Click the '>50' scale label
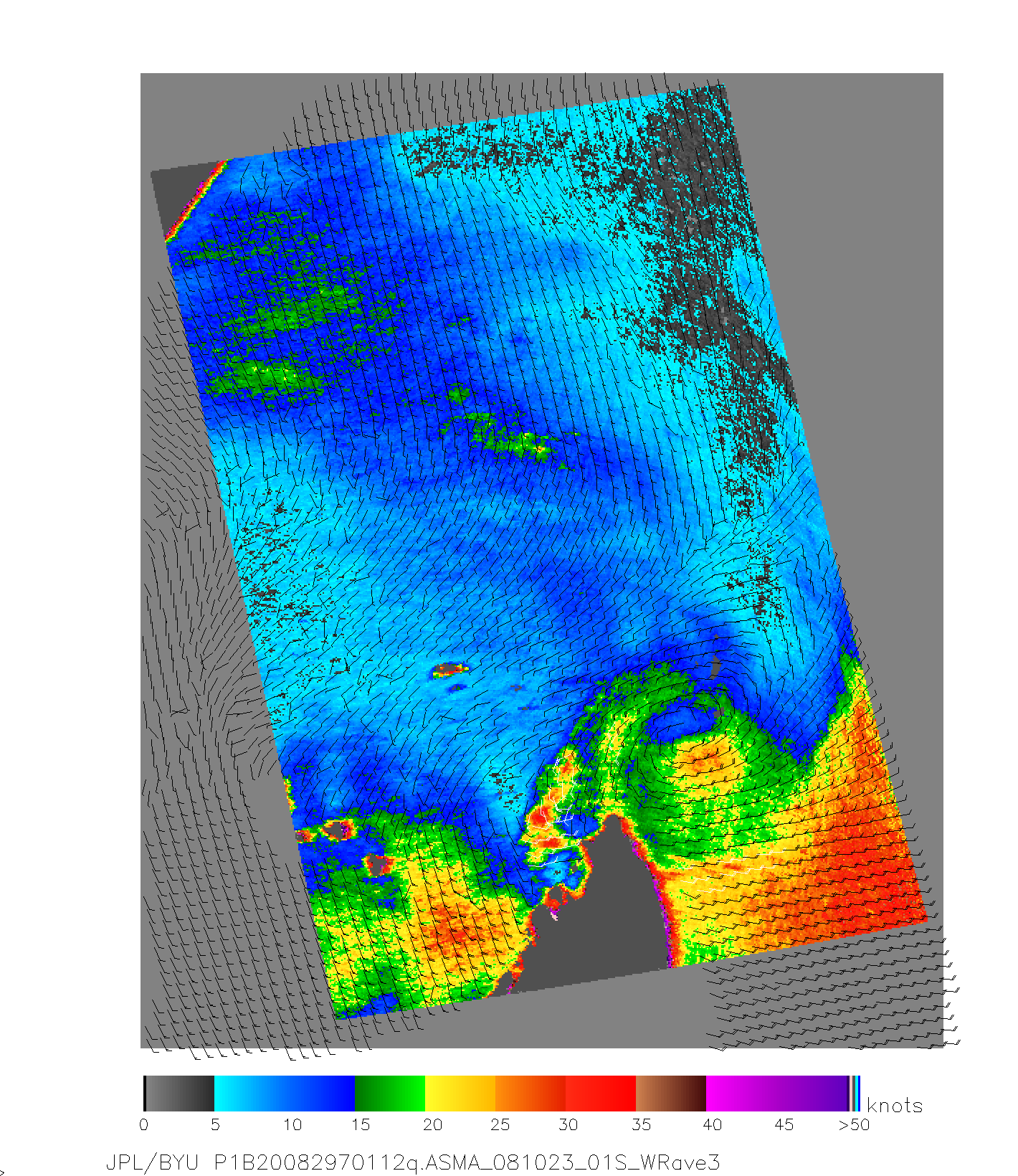Image resolution: width=1018 pixels, height=1176 pixels. pos(855,1124)
